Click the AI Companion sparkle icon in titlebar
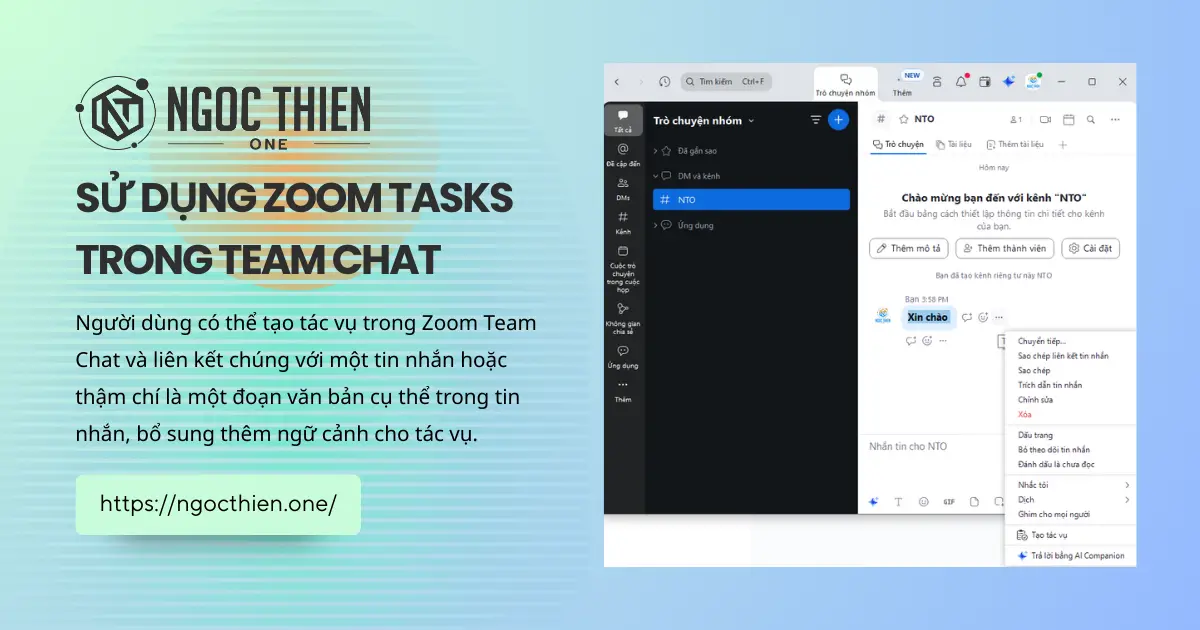This screenshot has width=1200, height=630. pyautogui.click(x=1008, y=82)
